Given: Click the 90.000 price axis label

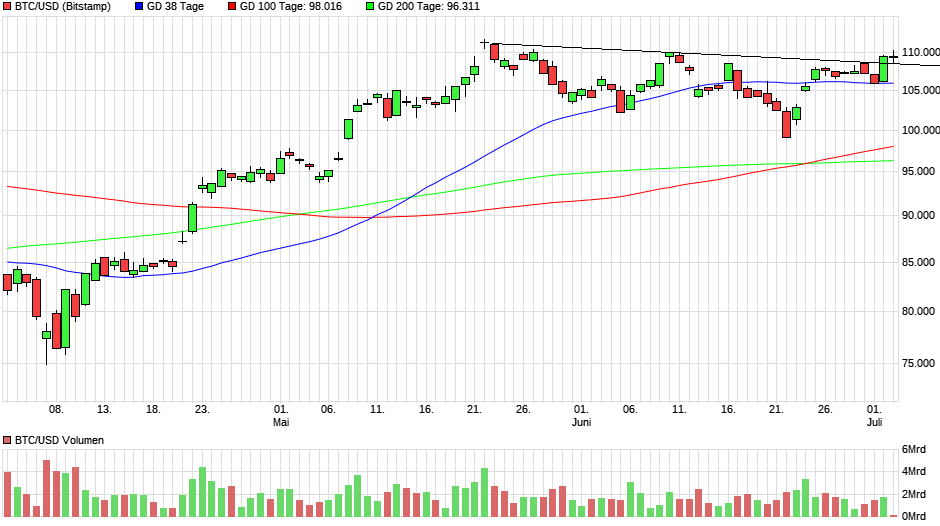Looking at the screenshot, I should (x=918, y=215).
